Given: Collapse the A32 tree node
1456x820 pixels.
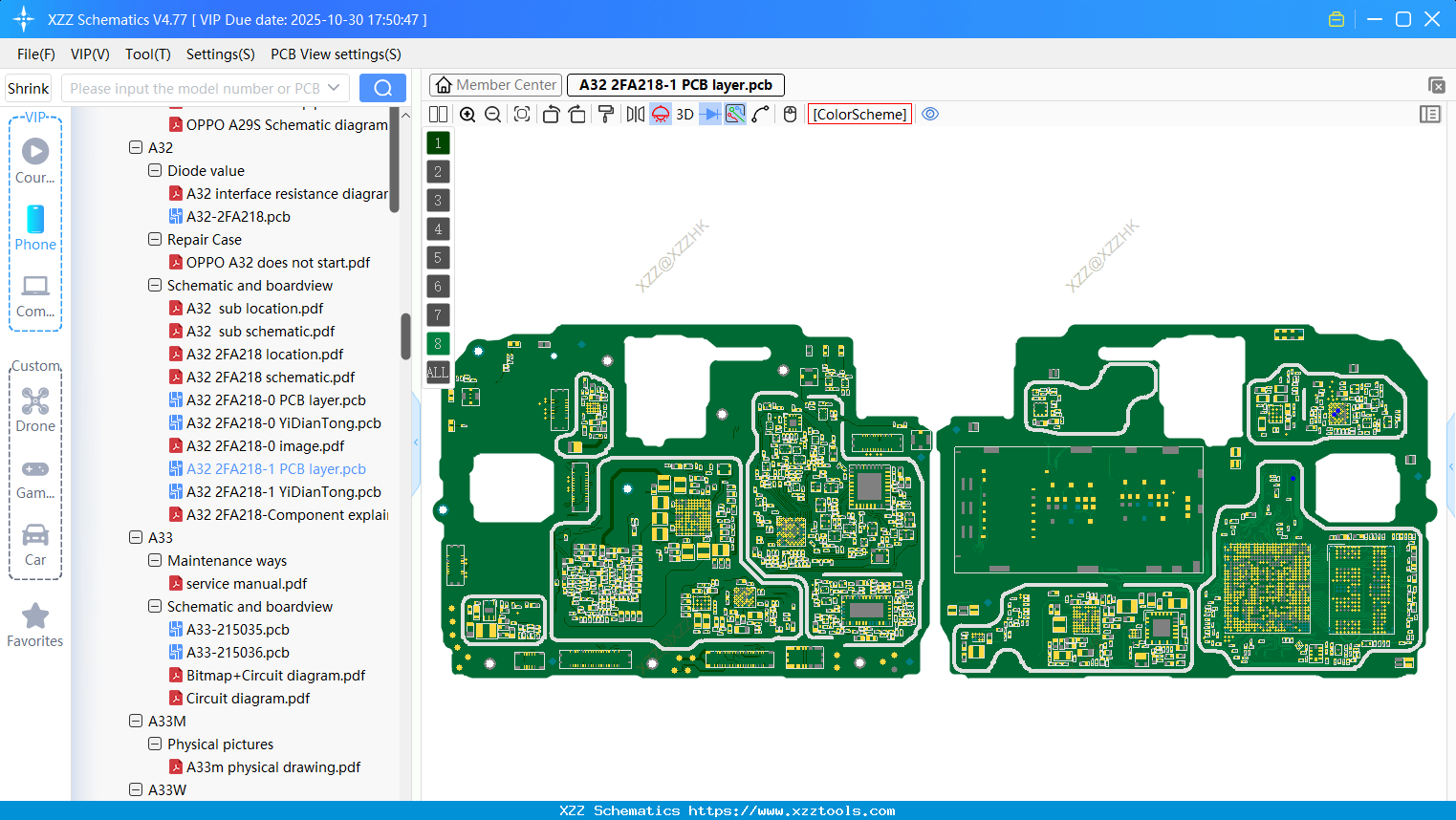Looking at the screenshot, I should click(x=136, y=148).
